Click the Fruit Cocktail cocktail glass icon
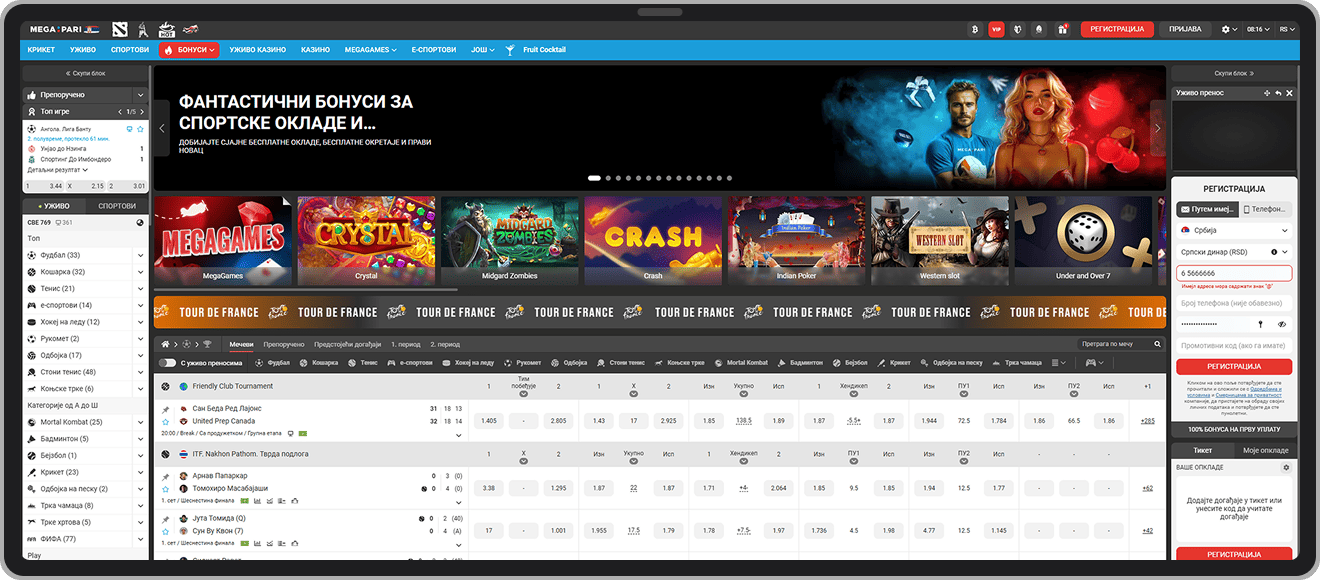This screenshot has height=580, width=1320. (509, 50)
